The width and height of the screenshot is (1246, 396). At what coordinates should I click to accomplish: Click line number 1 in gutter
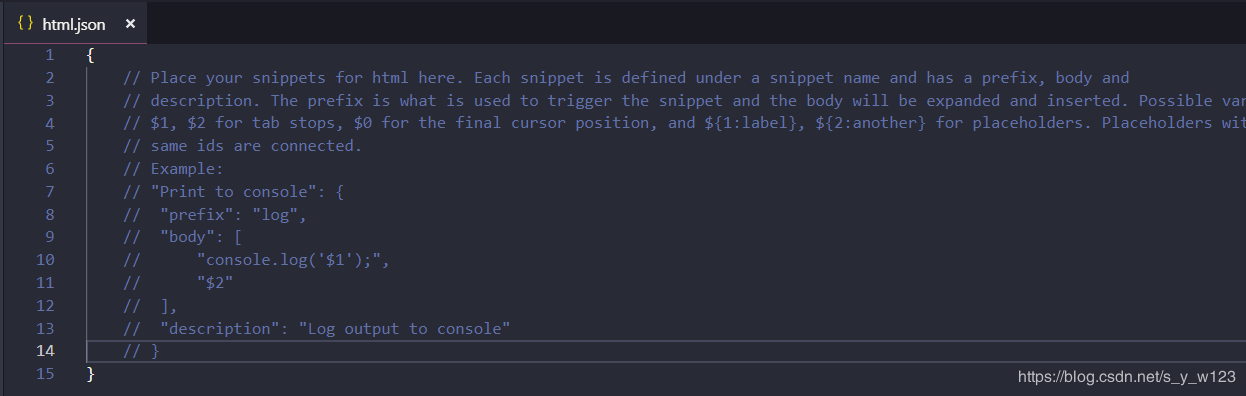pos(50,55)
